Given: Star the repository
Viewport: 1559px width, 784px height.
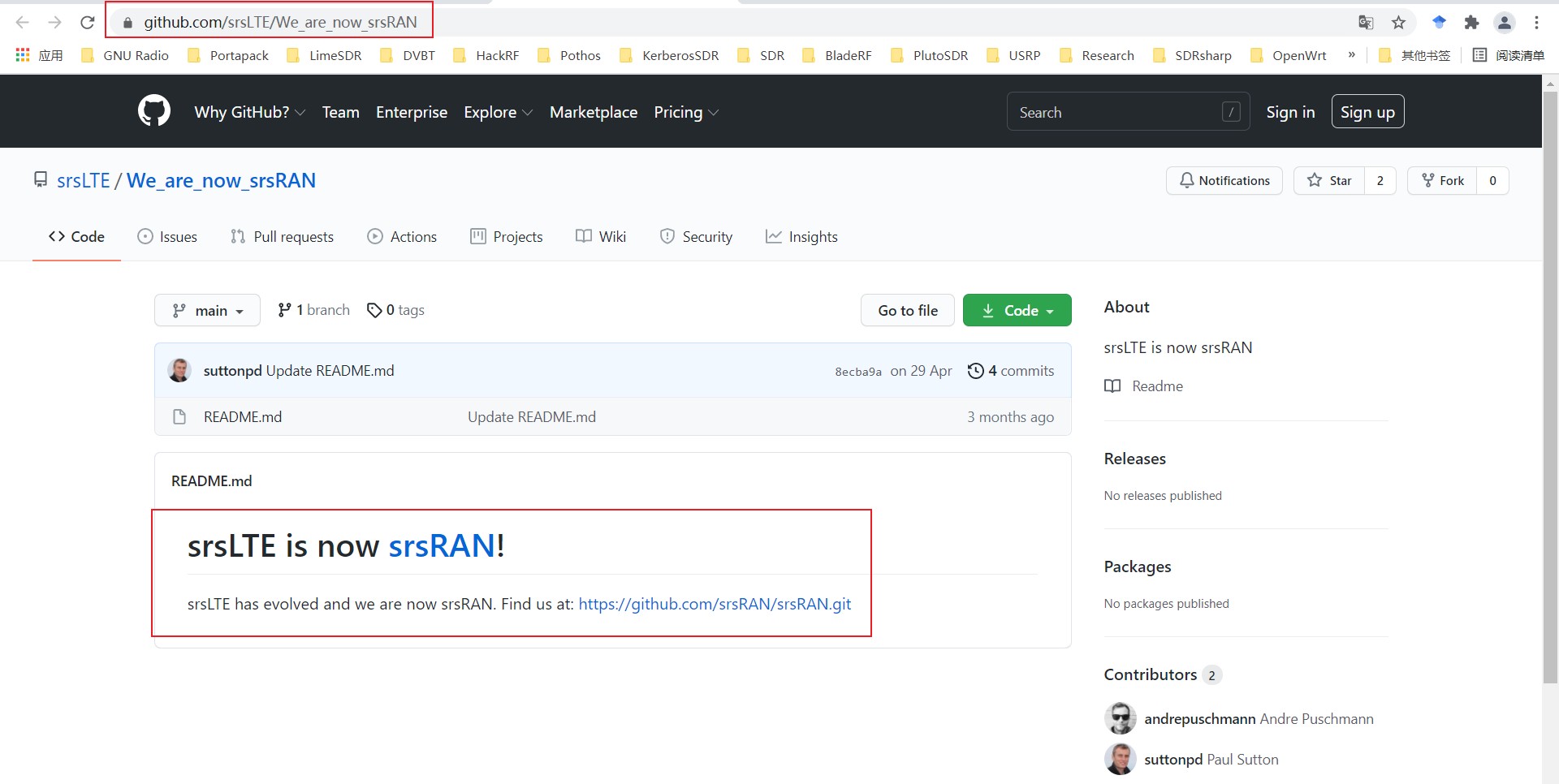Looking at the screenshot, I should click(x=1329, y=180).
